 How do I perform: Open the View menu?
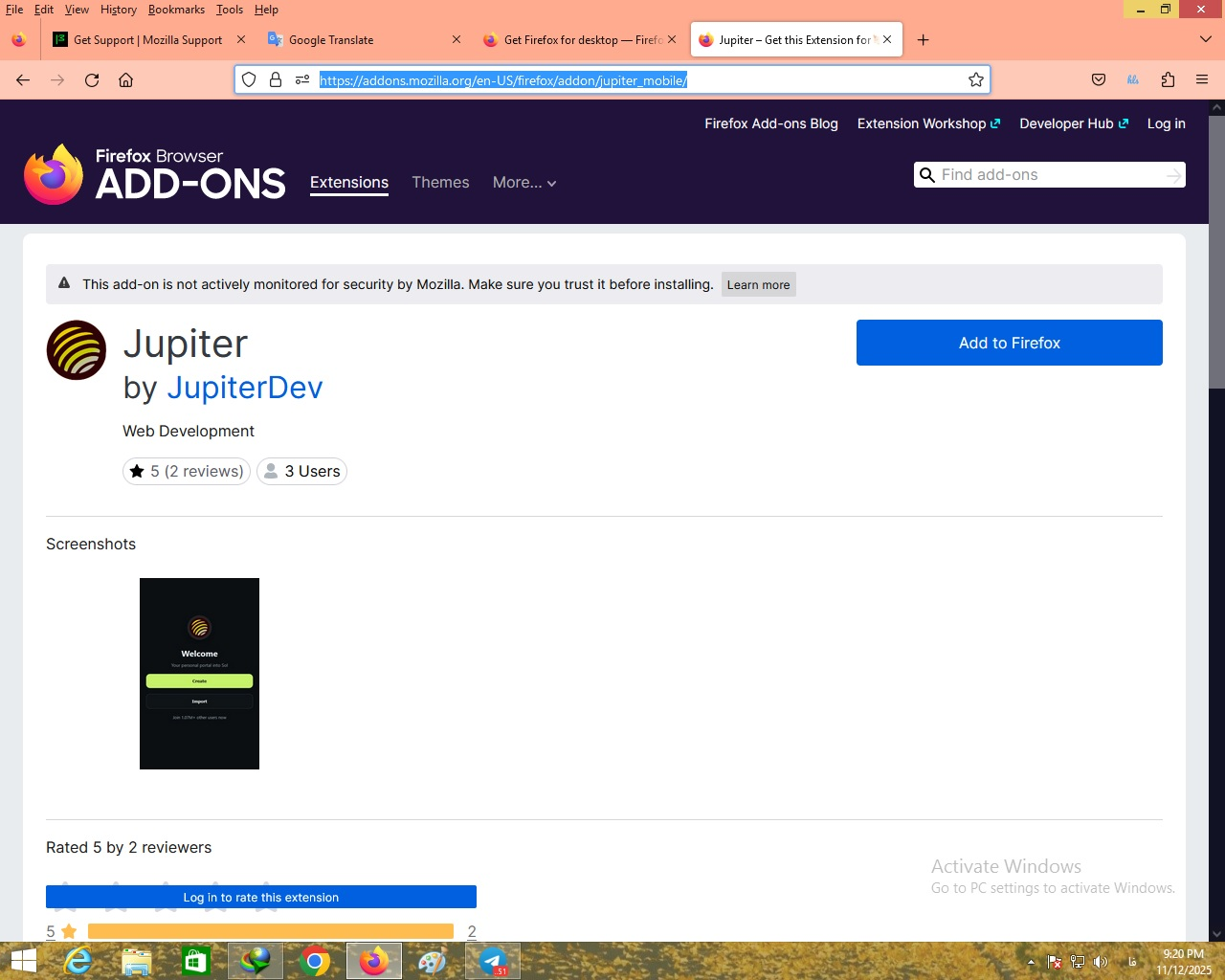77,10
